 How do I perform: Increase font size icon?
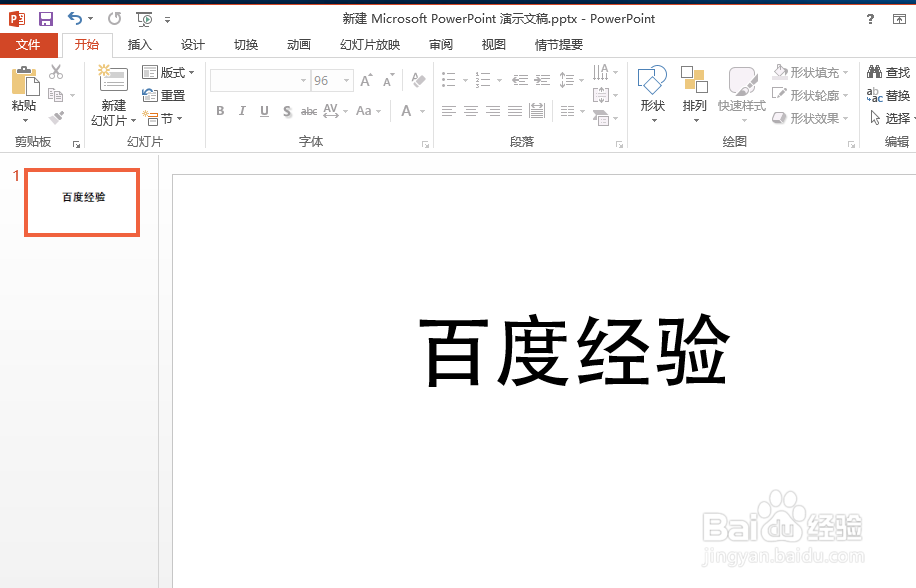(x=366, y=81)
